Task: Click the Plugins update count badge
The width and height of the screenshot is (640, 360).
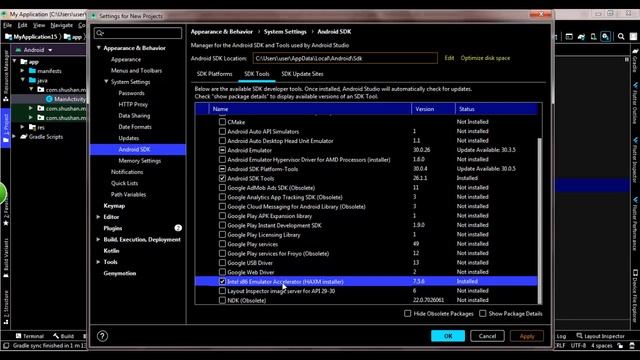Action: [178, 228]
